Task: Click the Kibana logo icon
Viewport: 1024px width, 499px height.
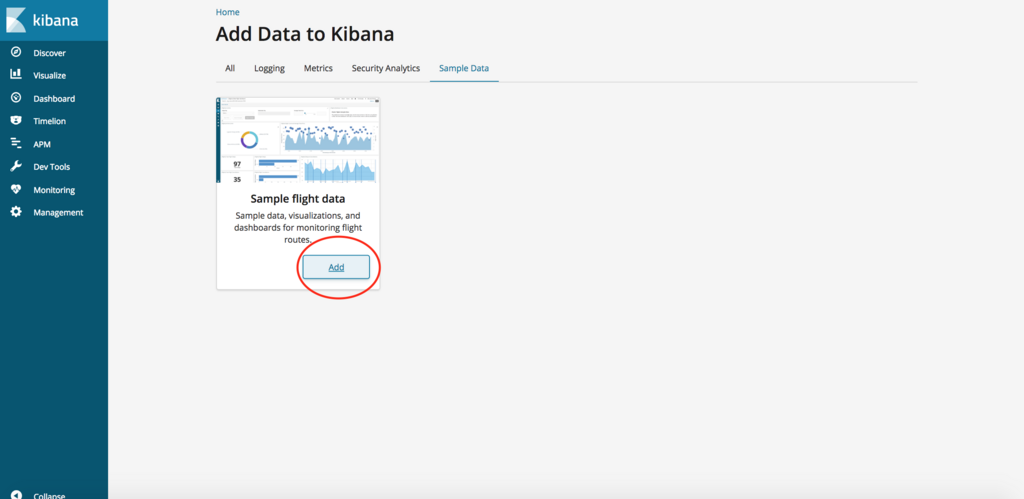Action: click(x=16, y=20)
